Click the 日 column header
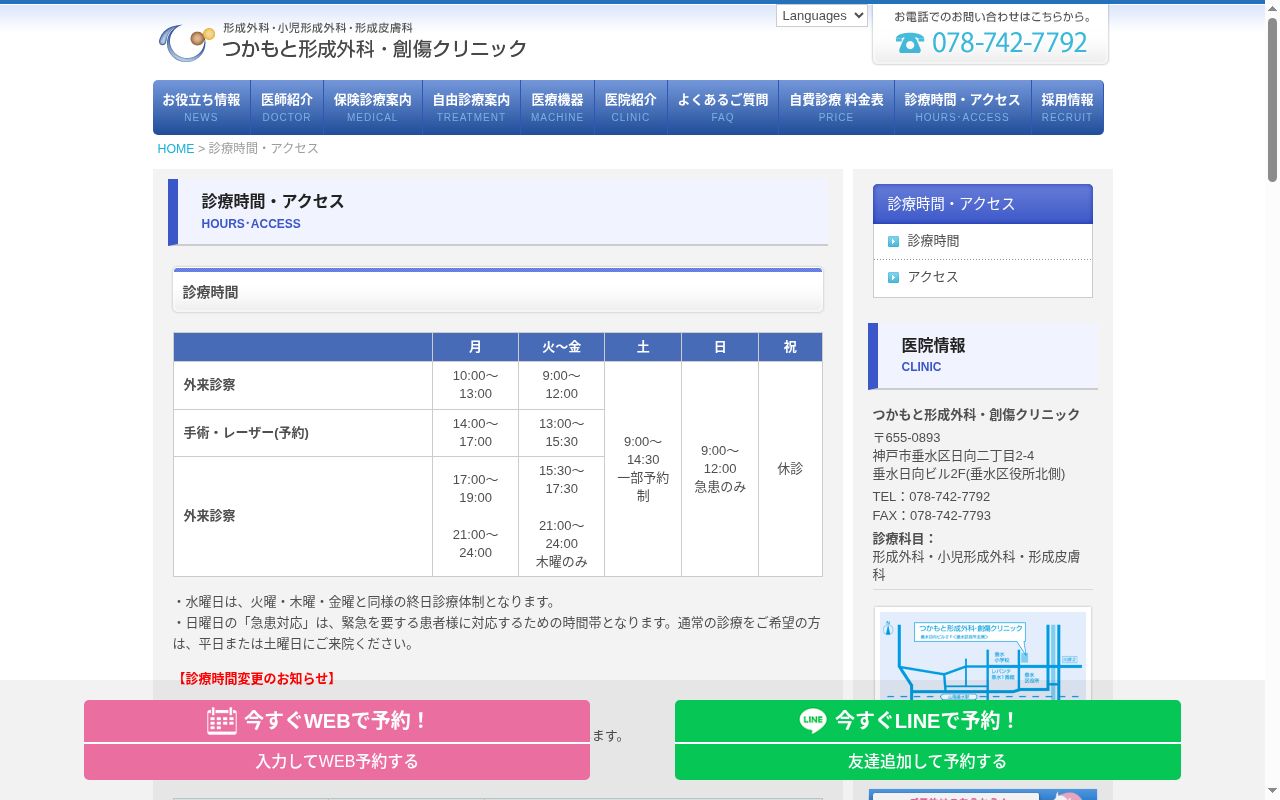The width and height of the screenshot is (1280, 800). coord(720,347)
